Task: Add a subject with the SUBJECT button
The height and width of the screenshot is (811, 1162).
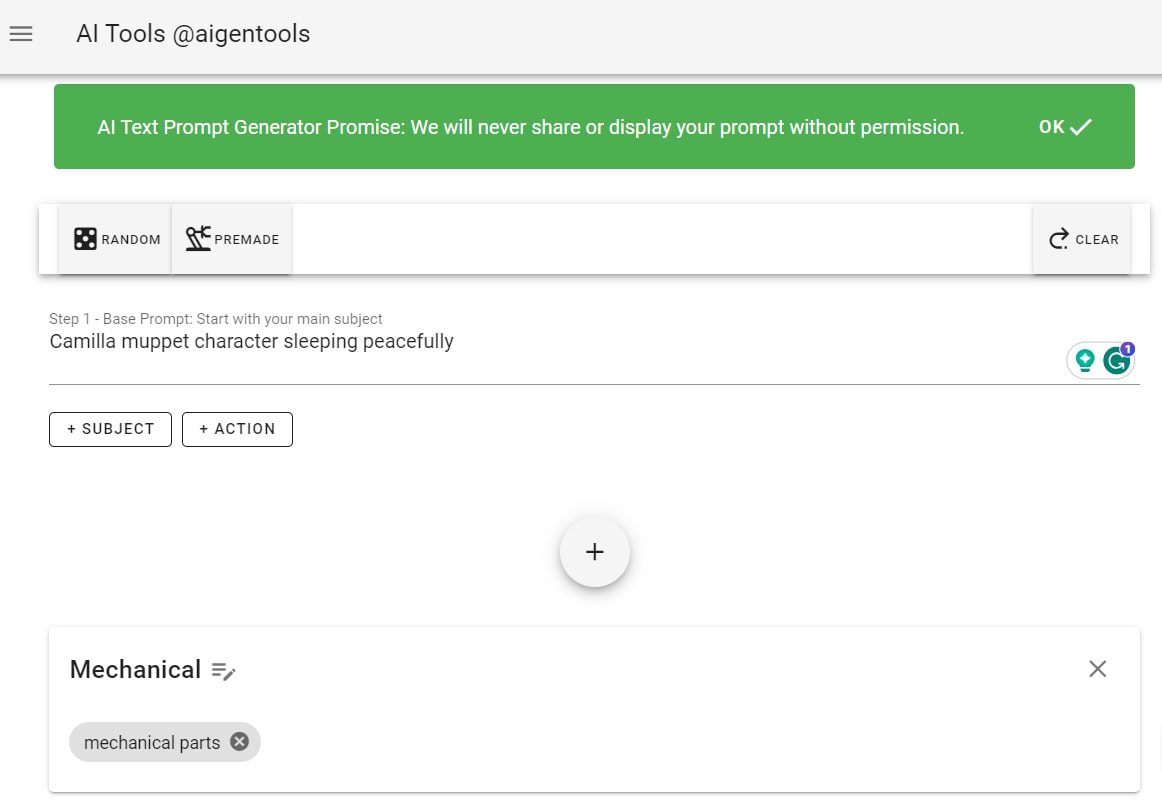Action: (x=110, y=429)
